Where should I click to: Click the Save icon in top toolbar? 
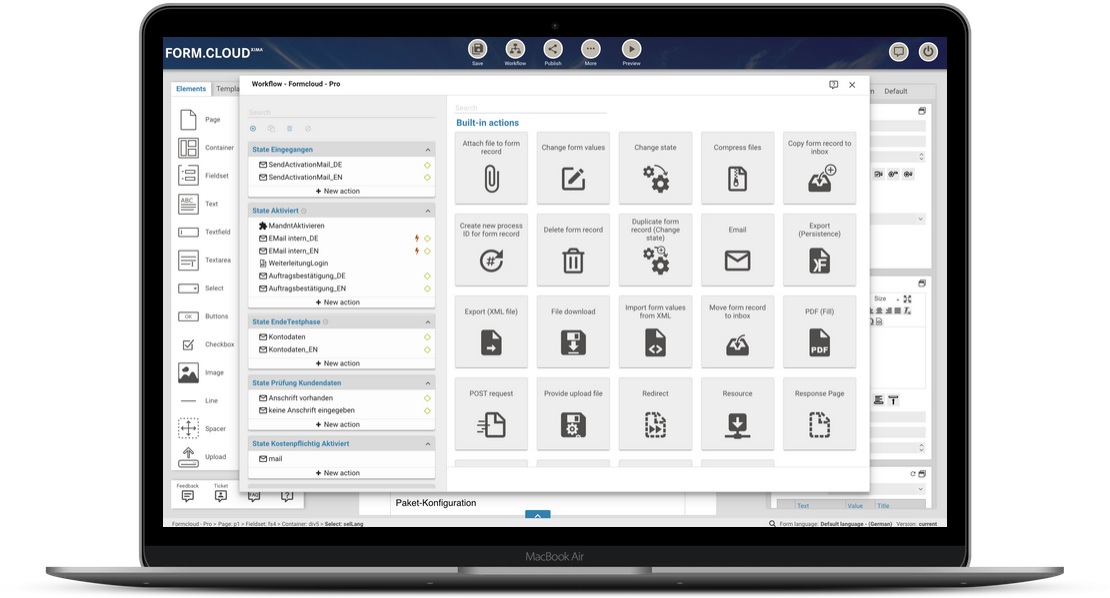[x=478, y=49]
